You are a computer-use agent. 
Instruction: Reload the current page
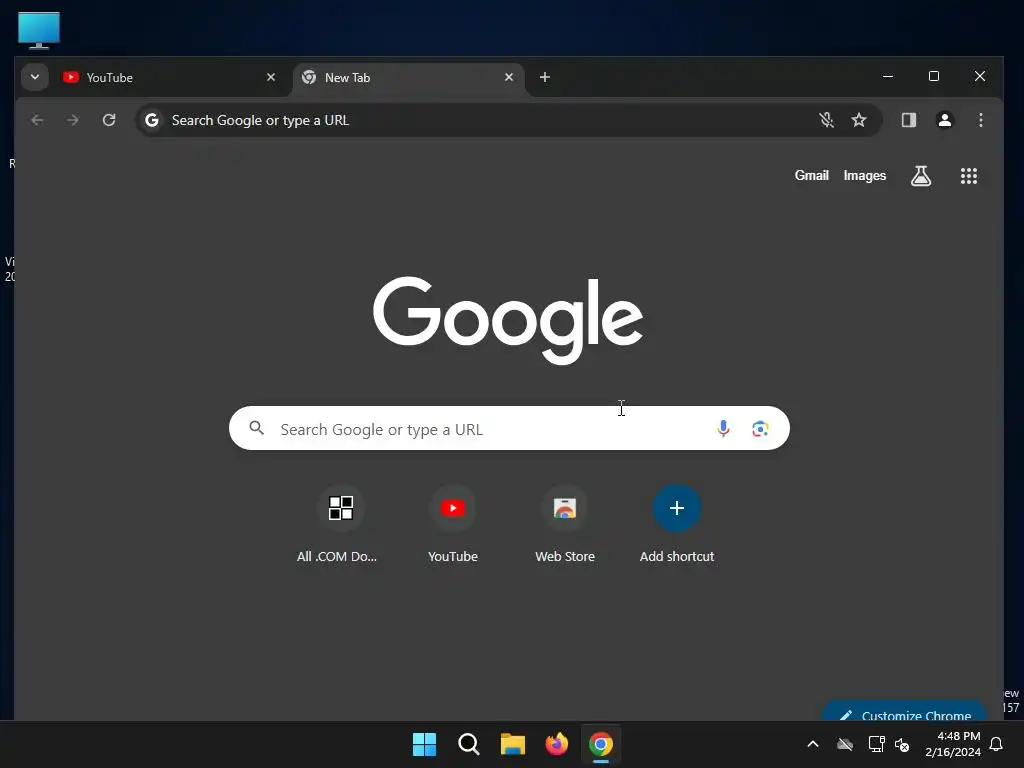click(109, 120)
